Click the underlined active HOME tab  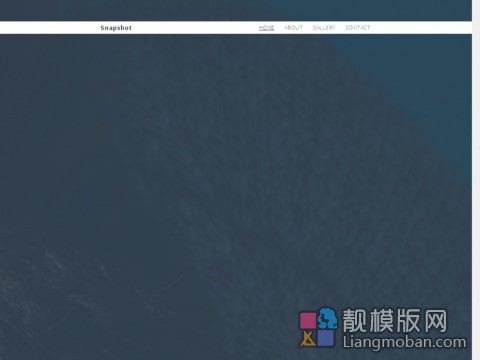click(x=266, y=28)
